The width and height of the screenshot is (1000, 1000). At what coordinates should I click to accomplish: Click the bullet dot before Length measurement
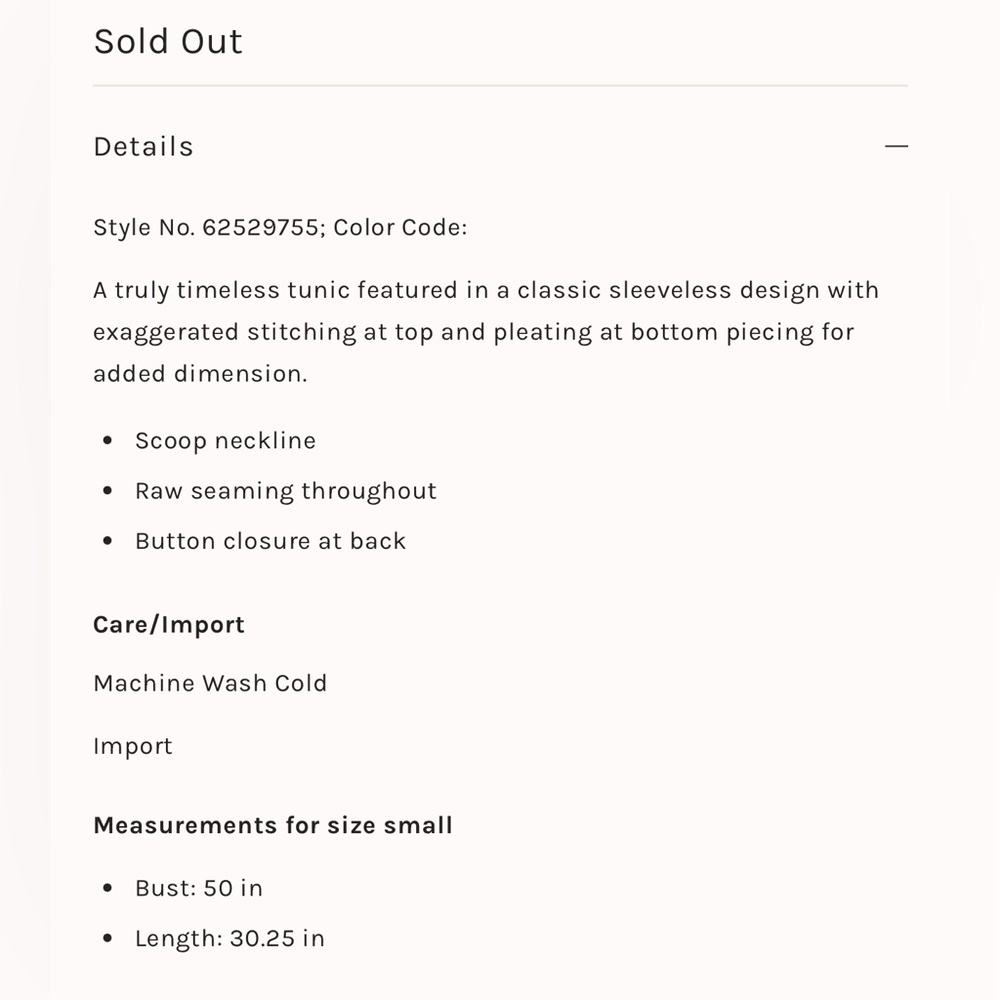107,939
